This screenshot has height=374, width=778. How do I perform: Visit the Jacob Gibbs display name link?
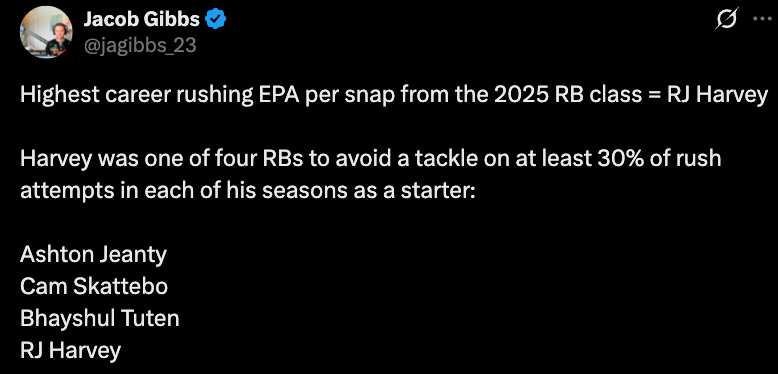(142, 19)
